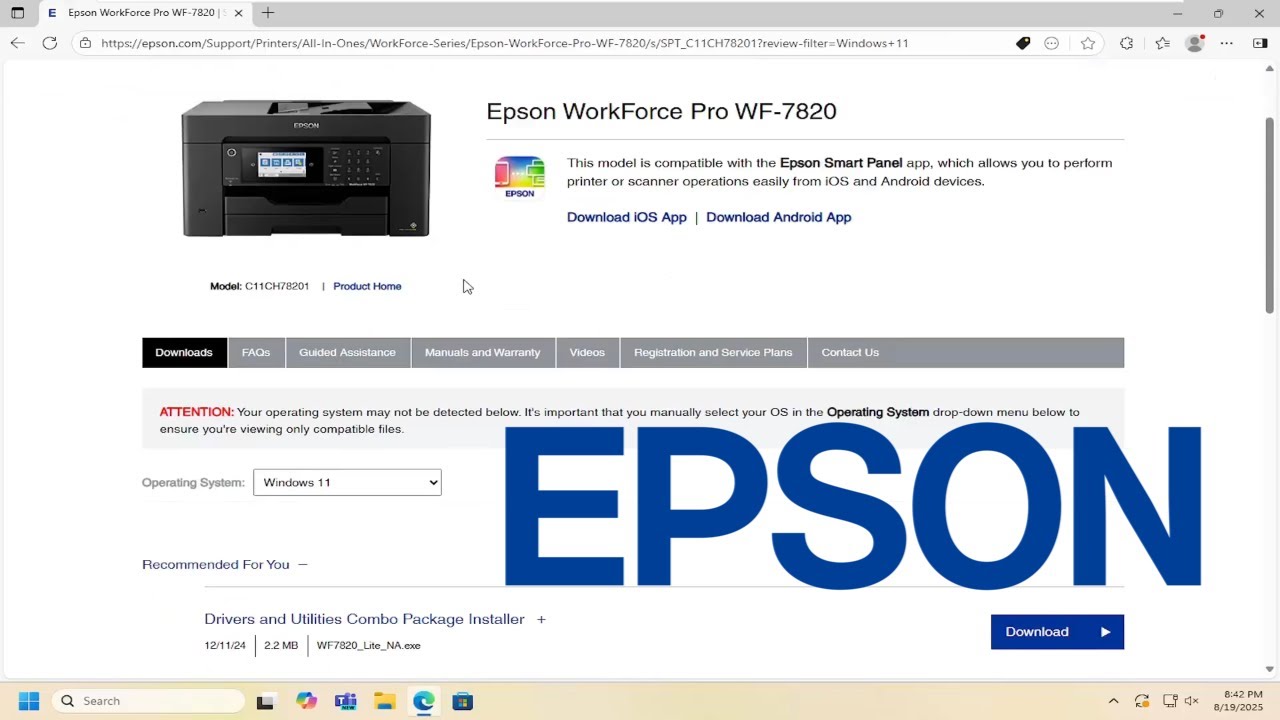The image size is (1280, 720).
Task: Open Edge settings and more menu
Action: coord(1228,43)
